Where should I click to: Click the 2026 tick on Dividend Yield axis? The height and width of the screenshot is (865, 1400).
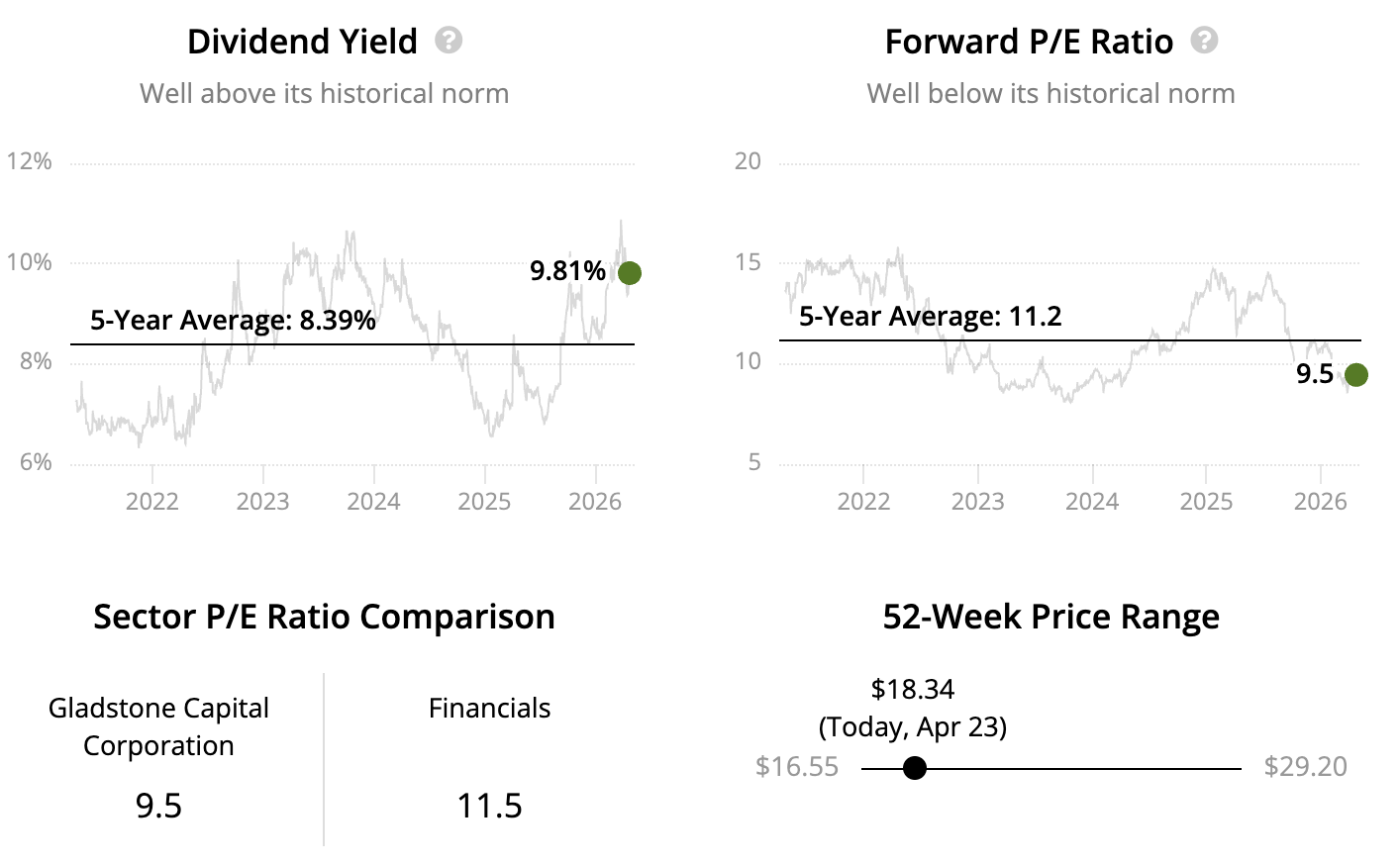pos(594,501)
